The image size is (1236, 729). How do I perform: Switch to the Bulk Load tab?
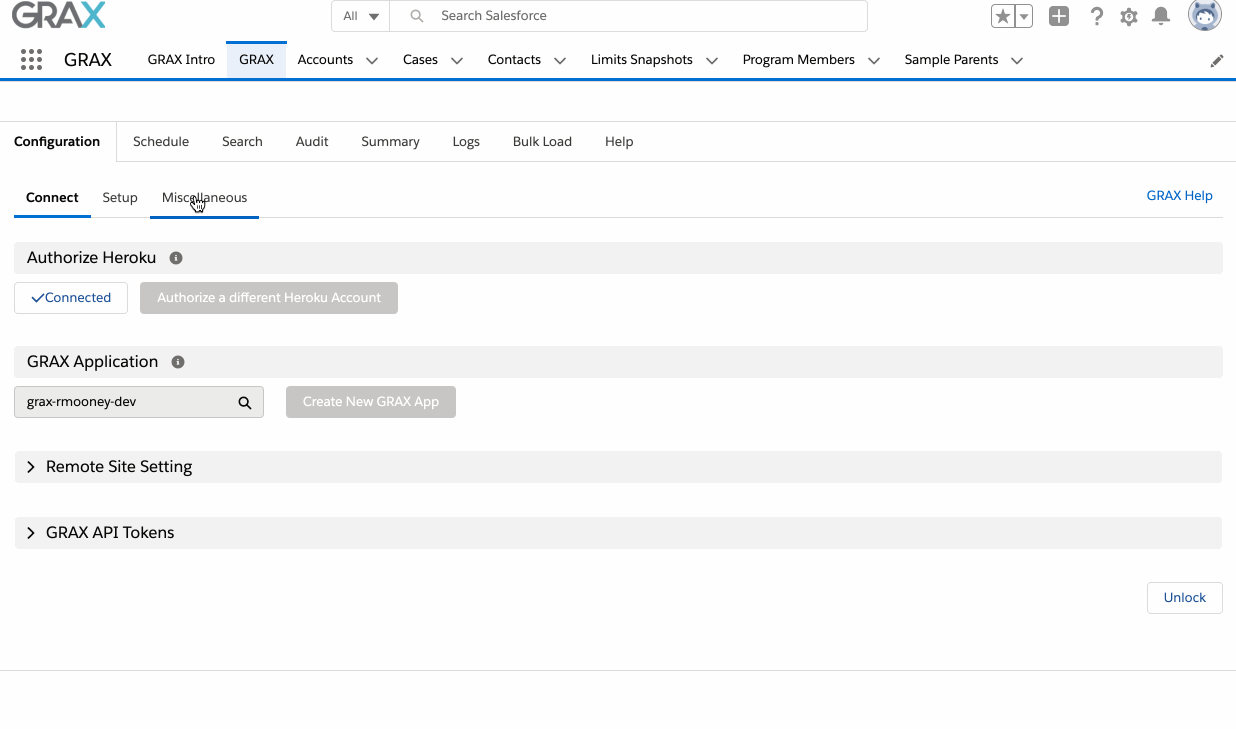542,142
